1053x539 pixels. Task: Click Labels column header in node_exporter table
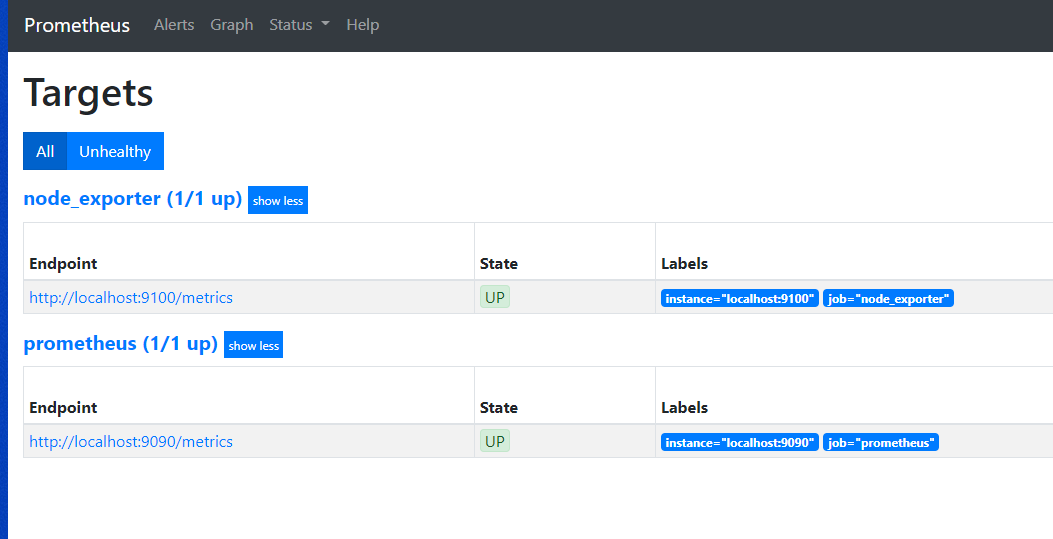coord(684,264)
